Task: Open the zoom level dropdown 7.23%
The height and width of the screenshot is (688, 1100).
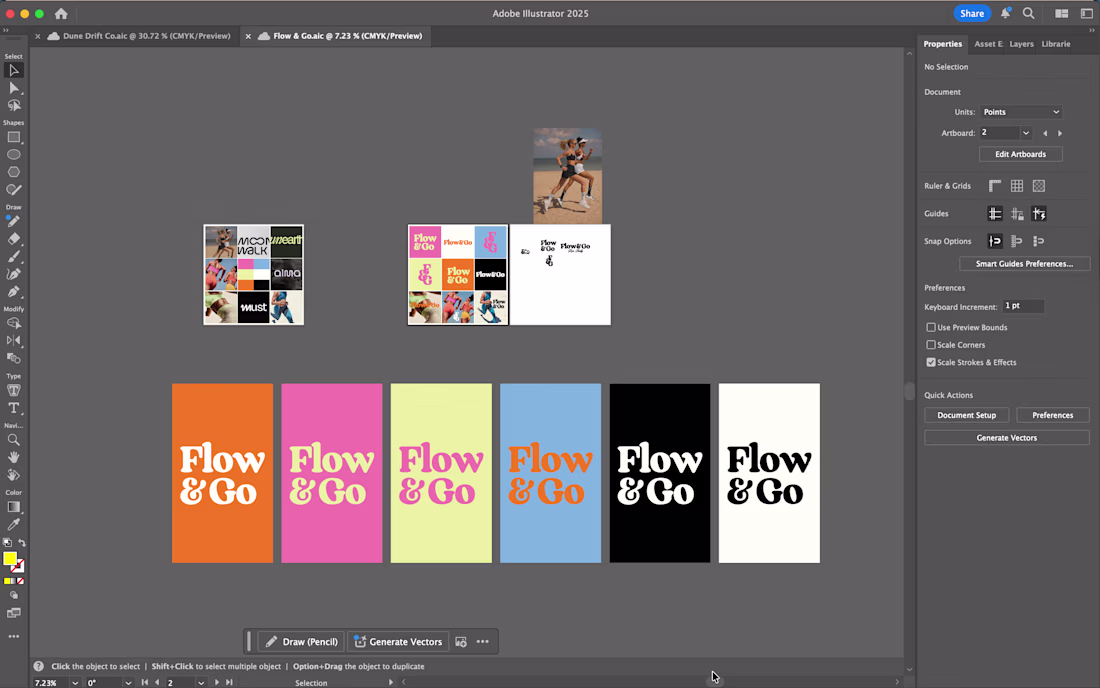Action: (x=74, y=682)
